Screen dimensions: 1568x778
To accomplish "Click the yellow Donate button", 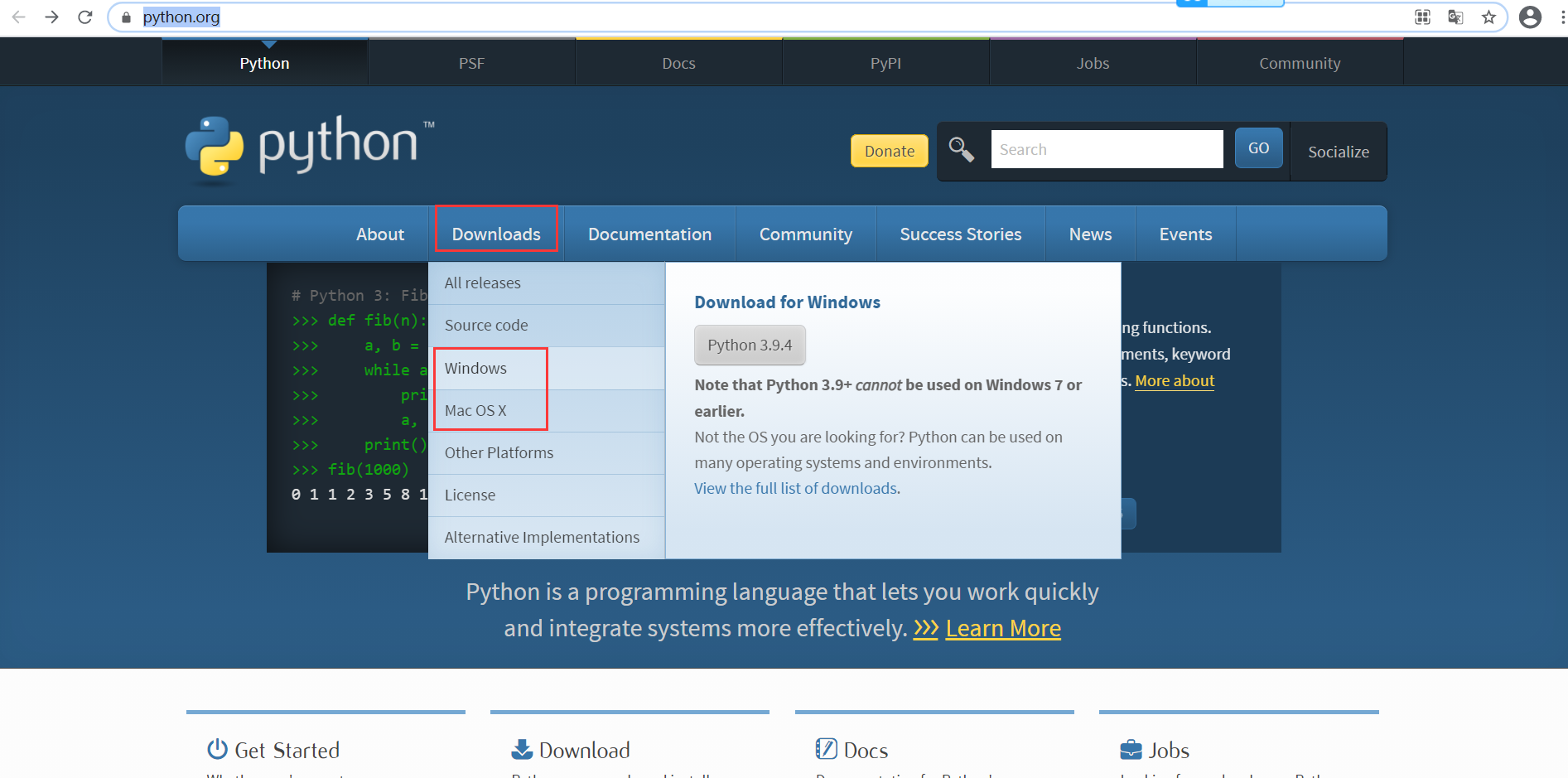I will [890, 151].
